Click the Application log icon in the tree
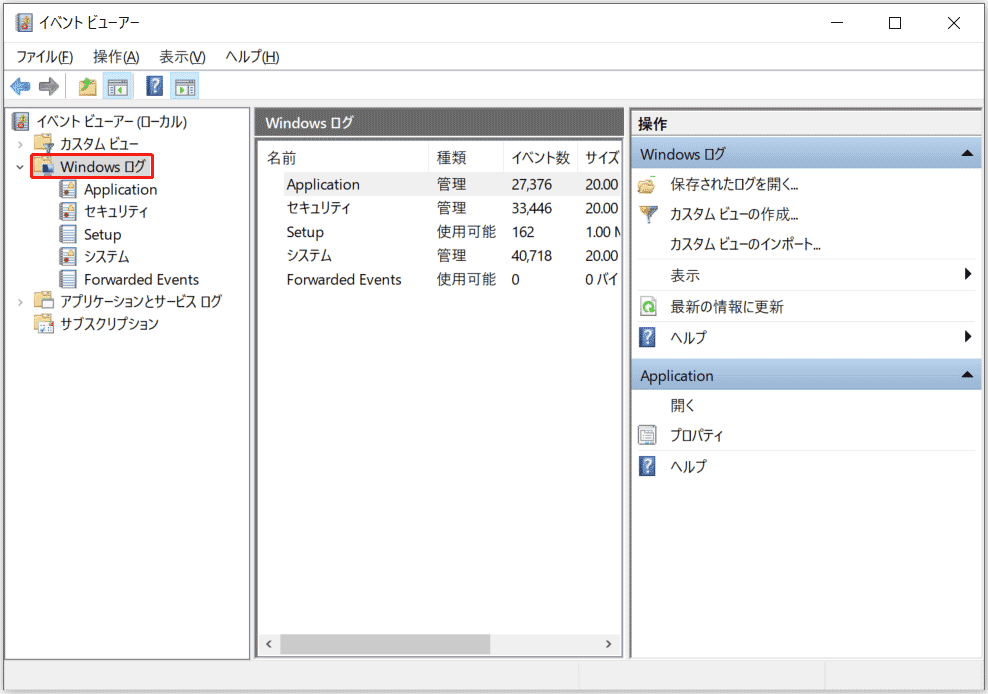This screenshot has width=988, height=694. pos(68,189)
